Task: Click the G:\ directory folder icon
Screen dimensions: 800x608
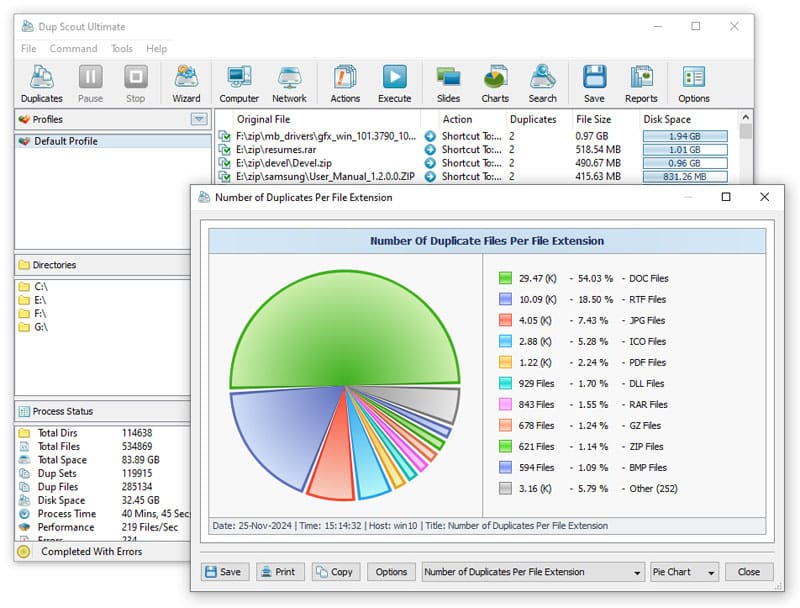Action: [24, 327]
